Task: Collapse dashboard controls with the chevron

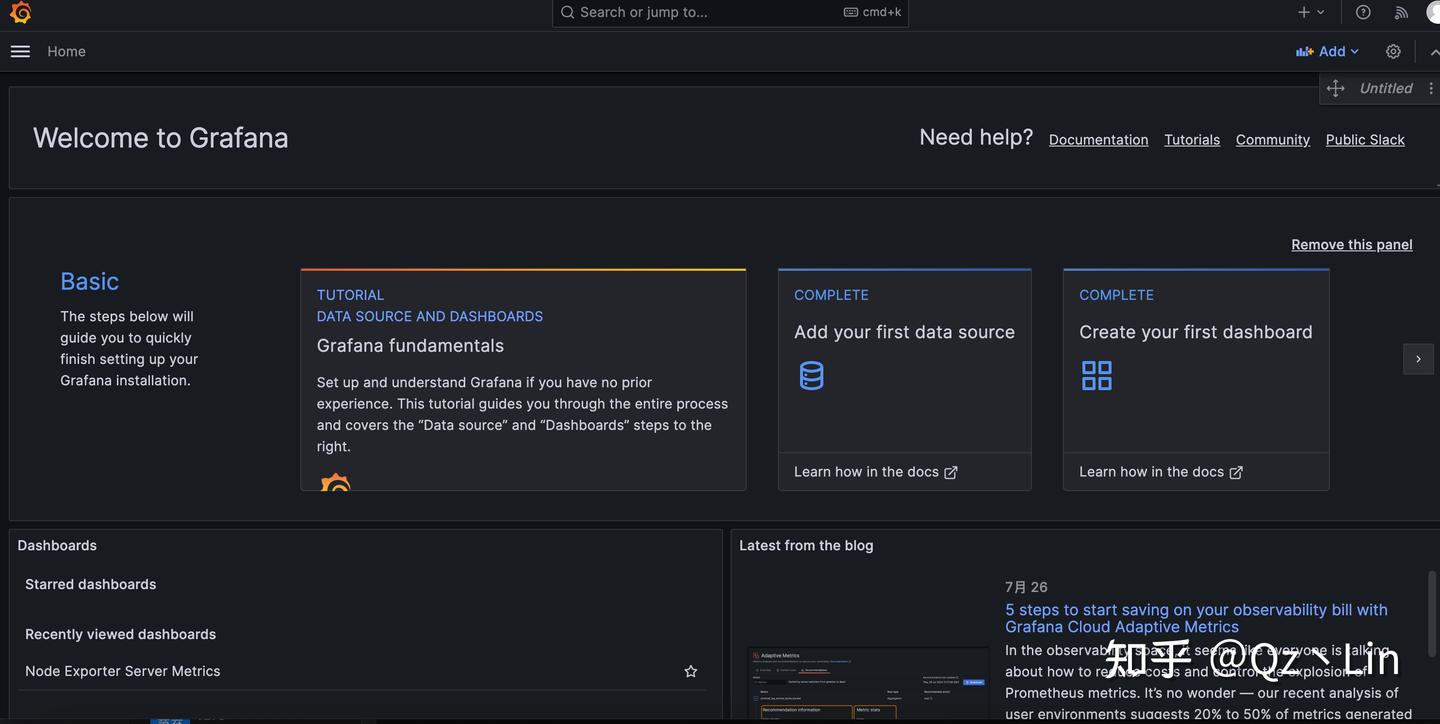Action: point(1434,50)
